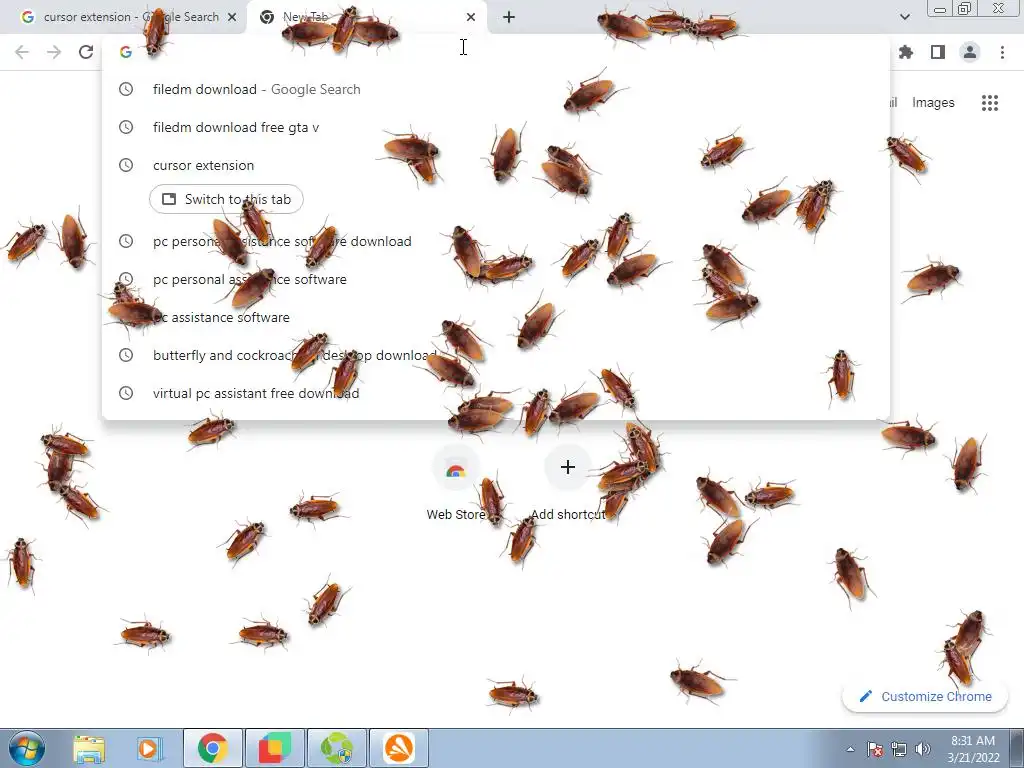
Task: Open the Google apps grid
Action: pos(990,103)
